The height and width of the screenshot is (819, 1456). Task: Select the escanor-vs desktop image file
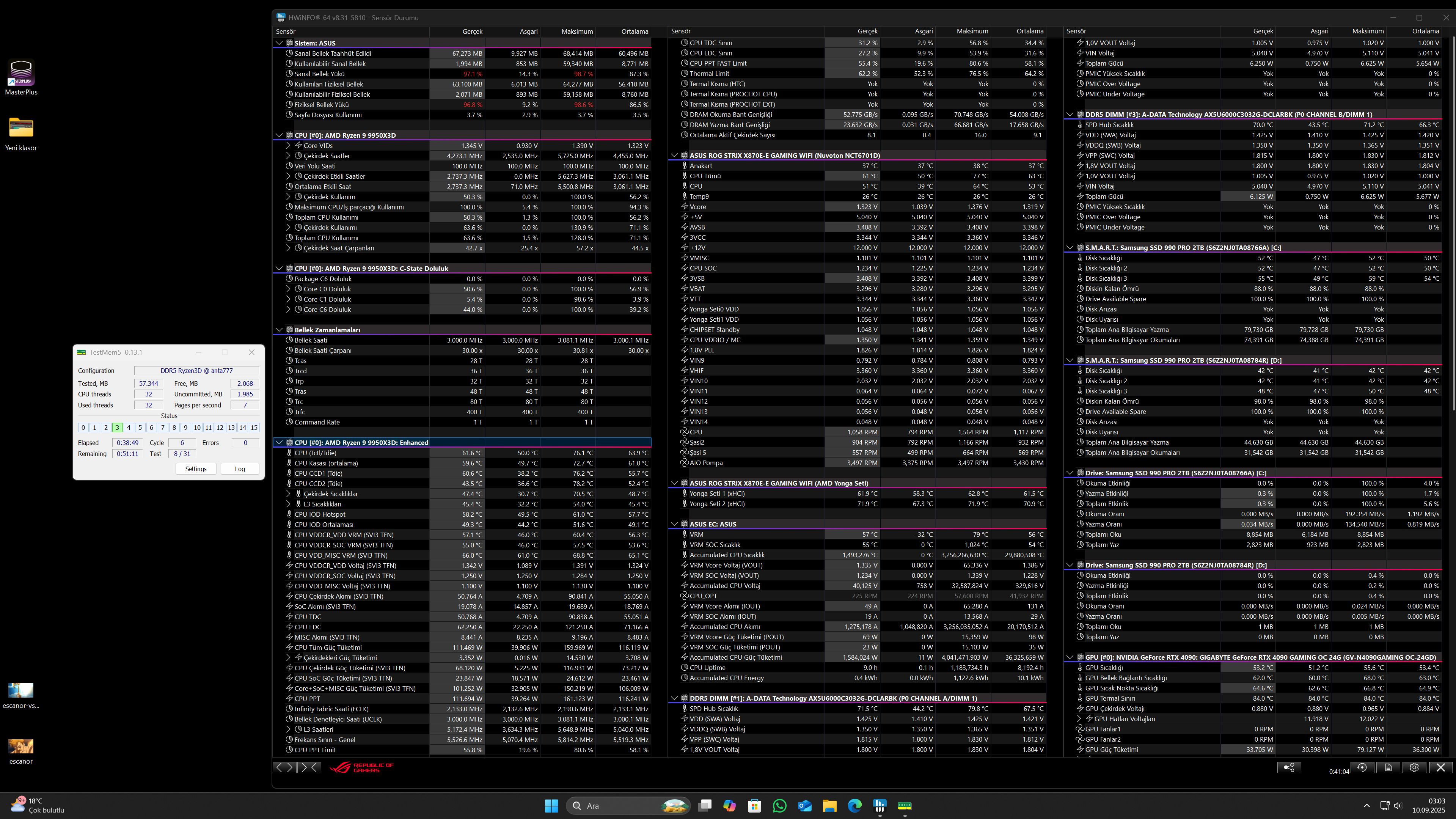coord(21,695)
